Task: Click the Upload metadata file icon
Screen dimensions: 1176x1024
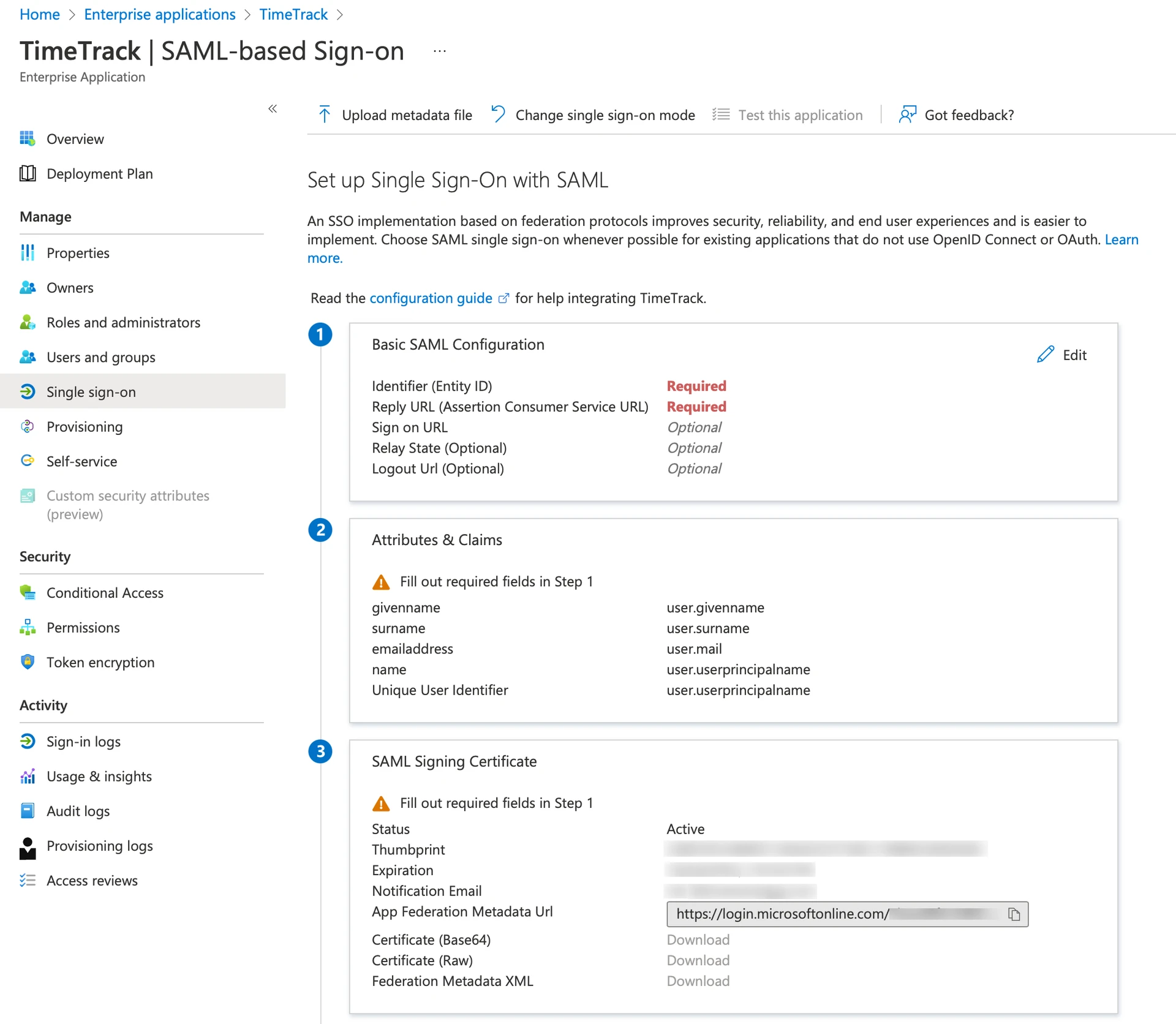Action: 325,115
